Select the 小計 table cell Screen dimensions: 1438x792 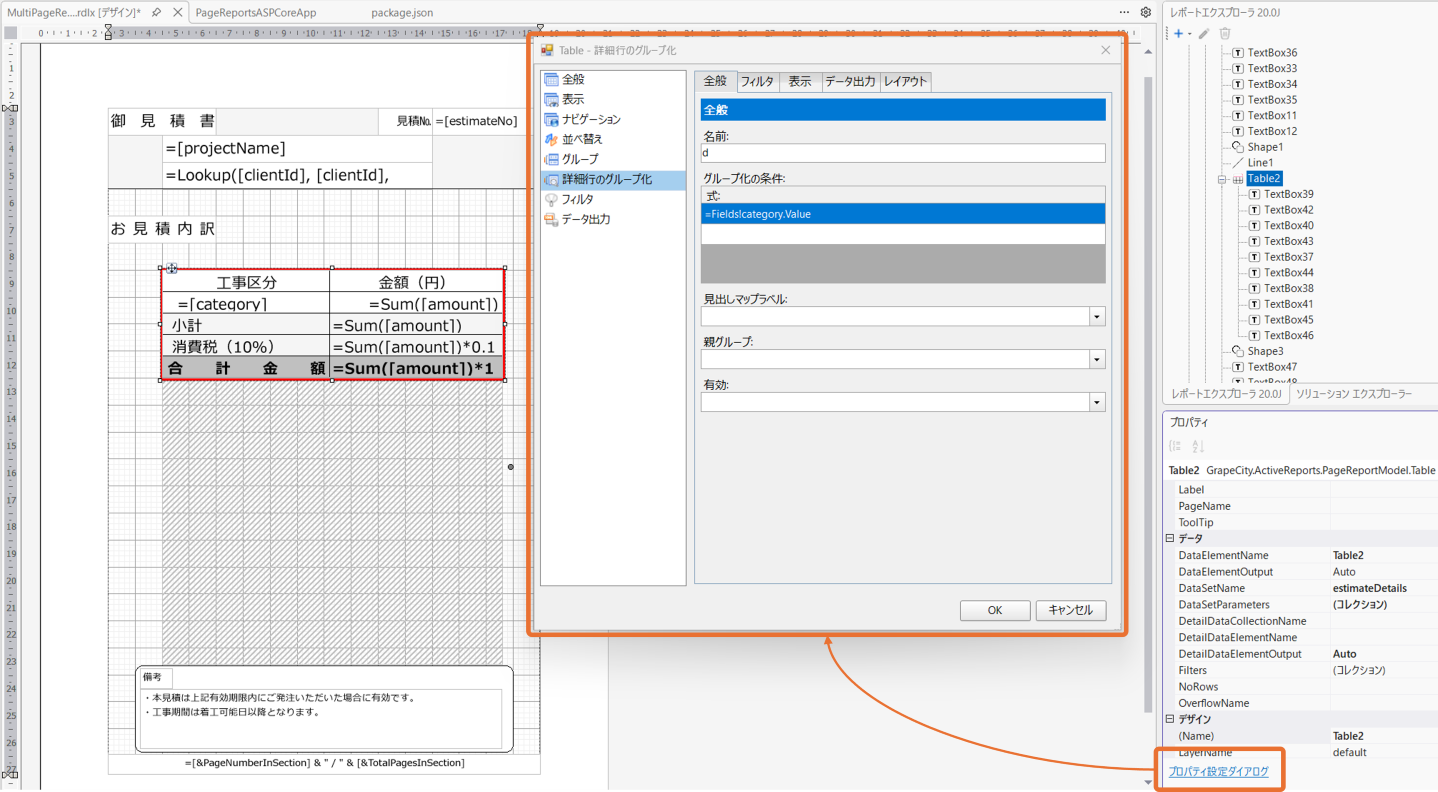point(246,325)
